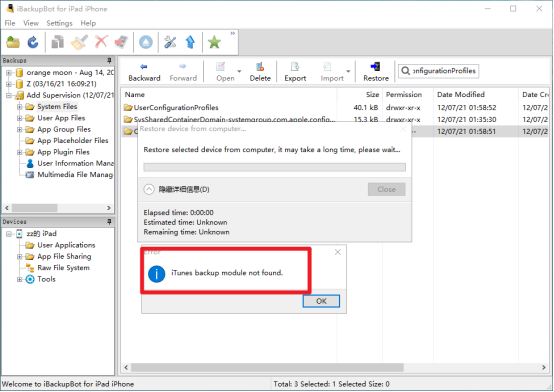Open the File menu
The width and height of the screenshot is (554, 392).
[x=10, y=23]
